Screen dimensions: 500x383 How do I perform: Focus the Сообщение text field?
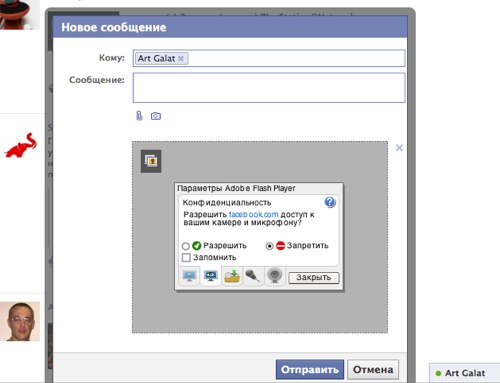[269, 88]
